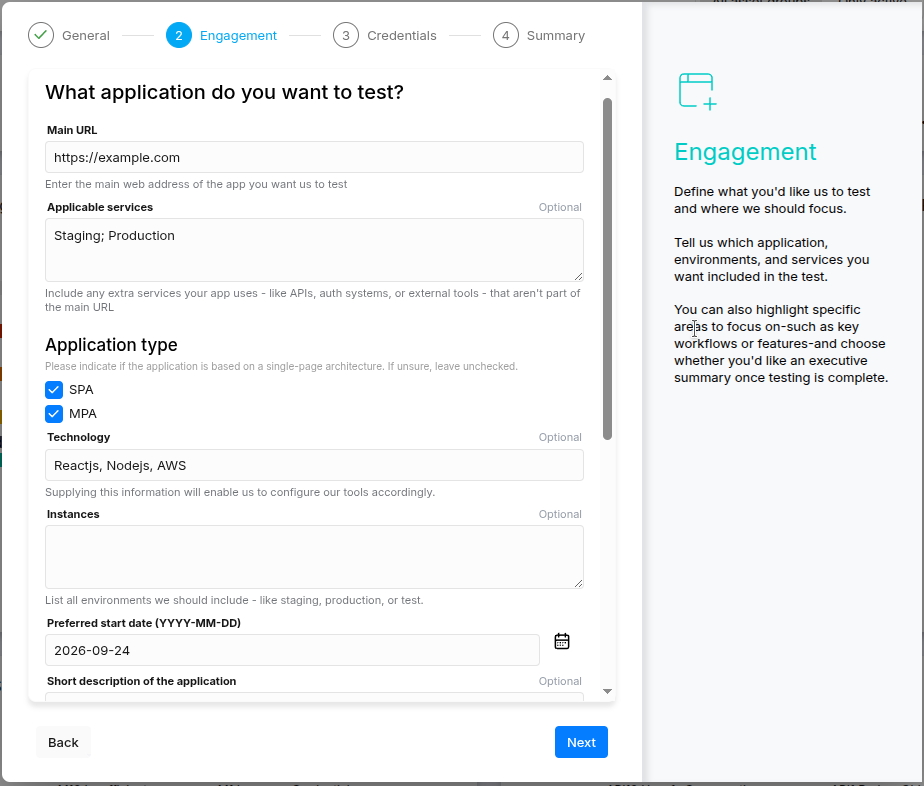The height and width of the screenshot is (786, 924).
Task: Click the 'What application do you want to test?' heading
Action: (x=225, y=93)
